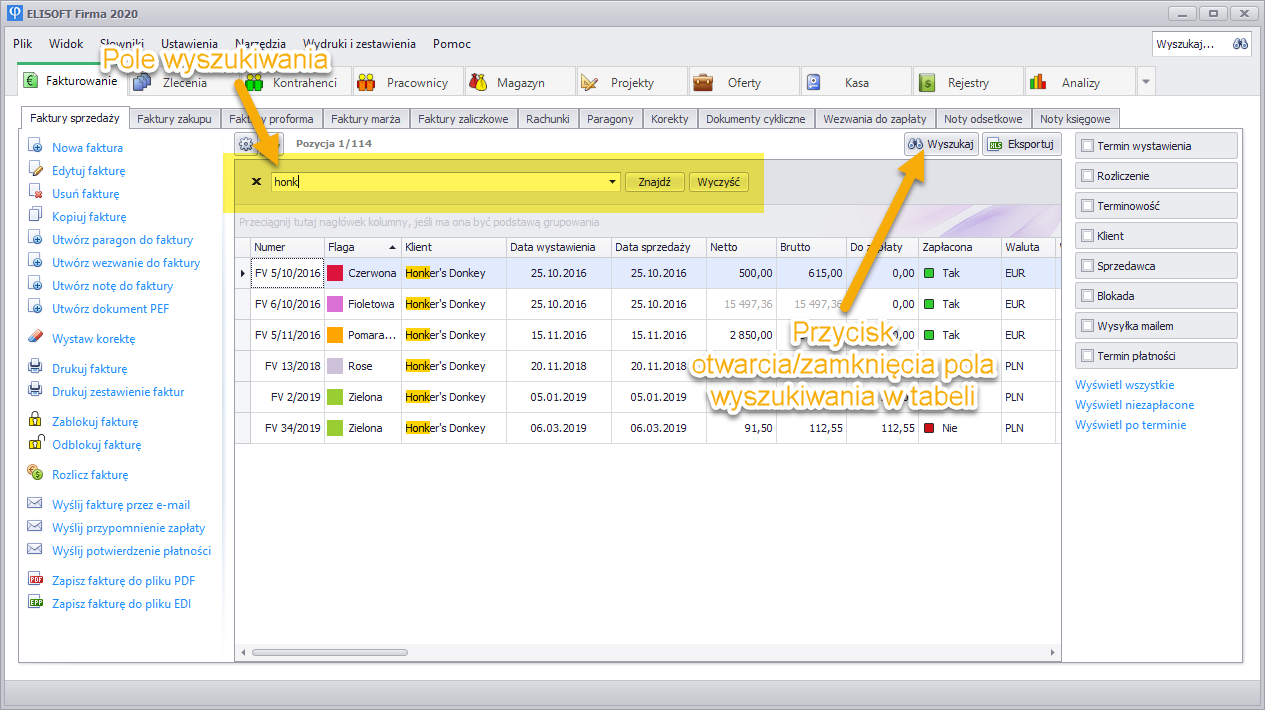Click the Zablokuj fakturę padlock icon

(x=35, y=421)
